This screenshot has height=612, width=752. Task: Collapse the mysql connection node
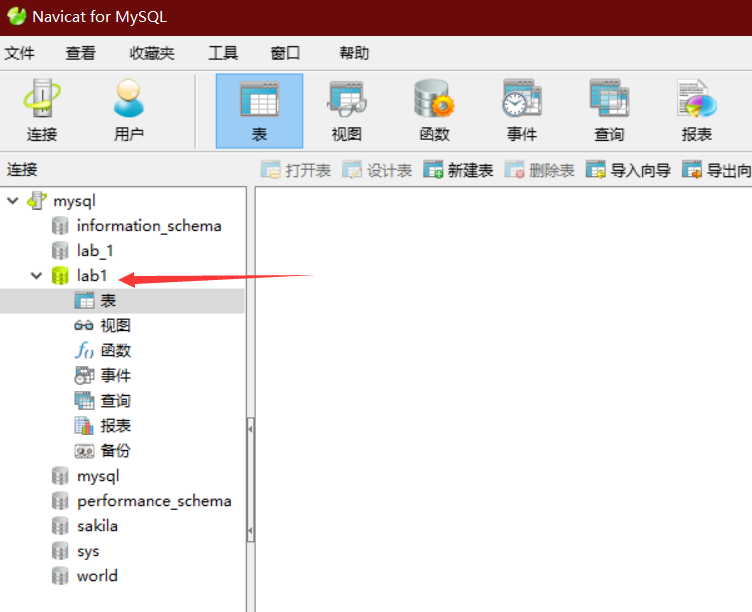point(13,200)
